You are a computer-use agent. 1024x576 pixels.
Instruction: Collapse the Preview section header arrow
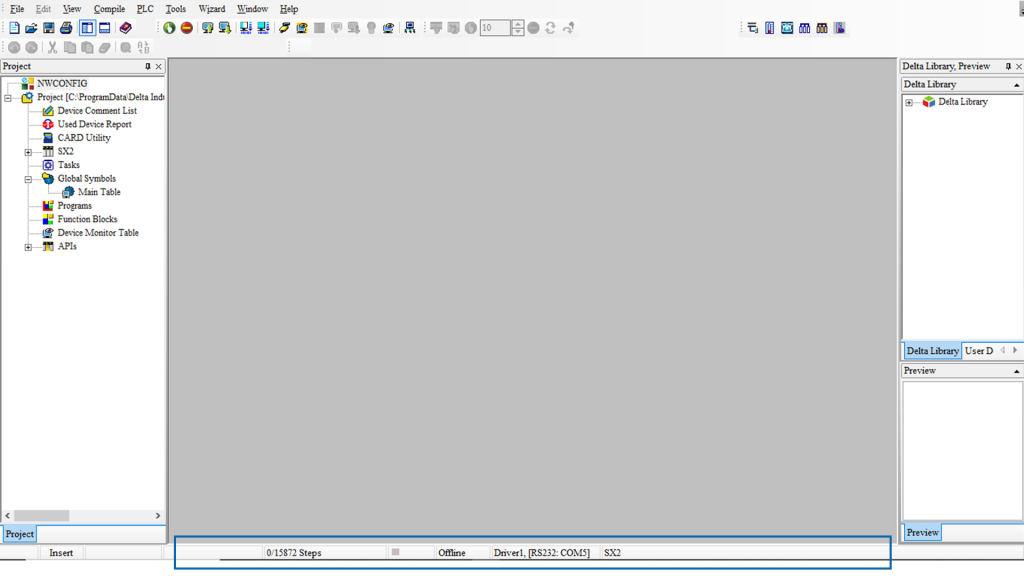1016,371
